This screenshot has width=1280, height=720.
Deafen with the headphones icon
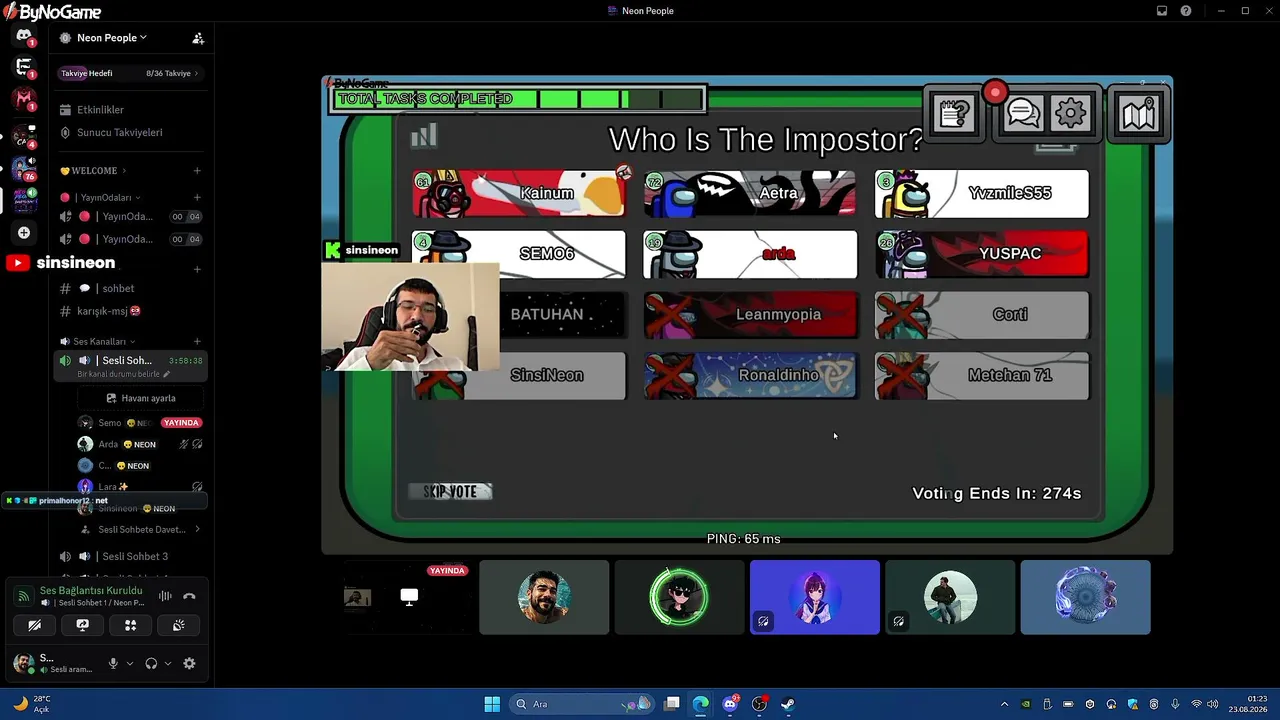point(151,664)
